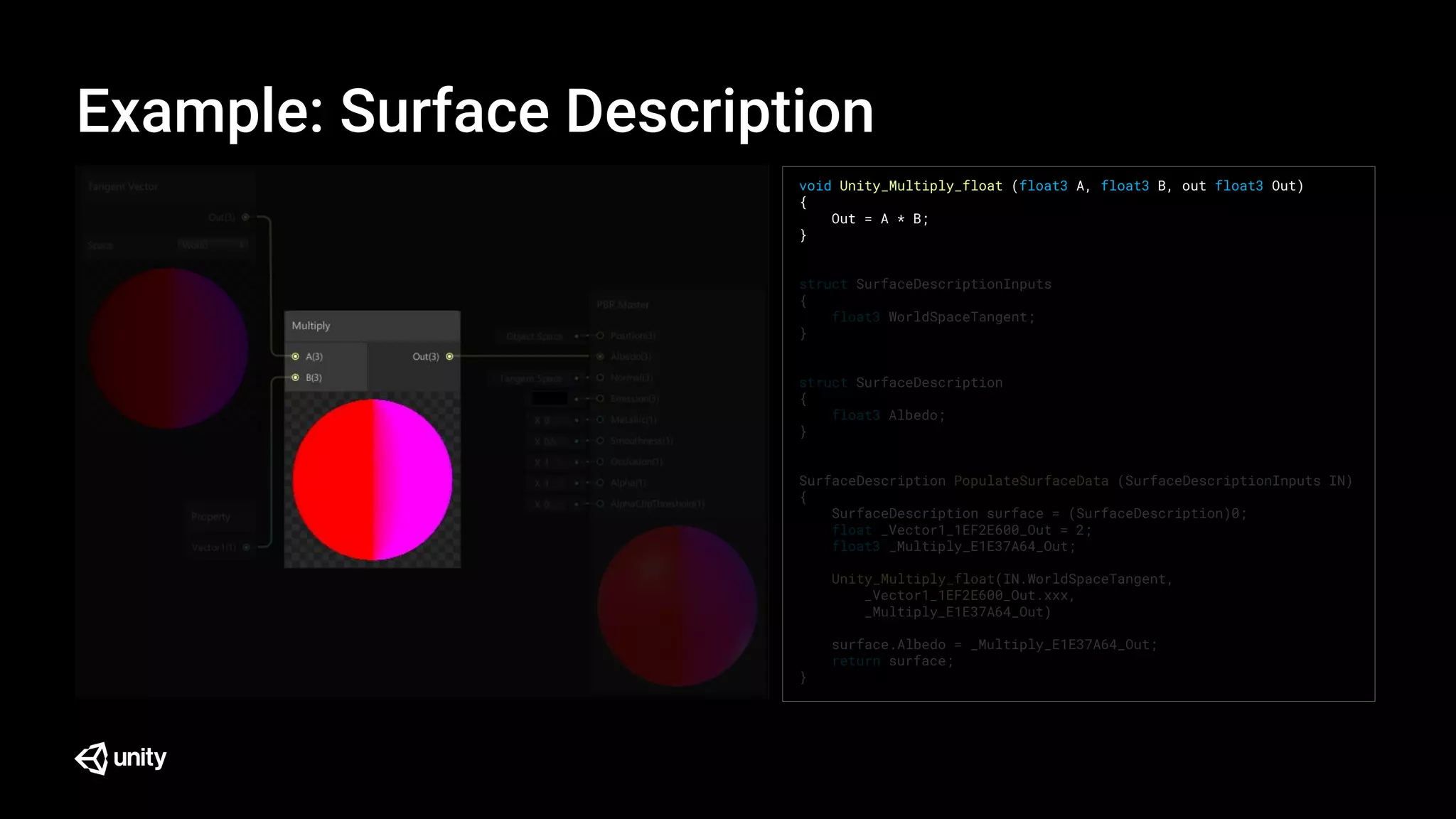Click the 'float3 _Multiply_E1E37A64_Out;' declaration line
This screenshot has height=819, width=1456.
point(954,546)
